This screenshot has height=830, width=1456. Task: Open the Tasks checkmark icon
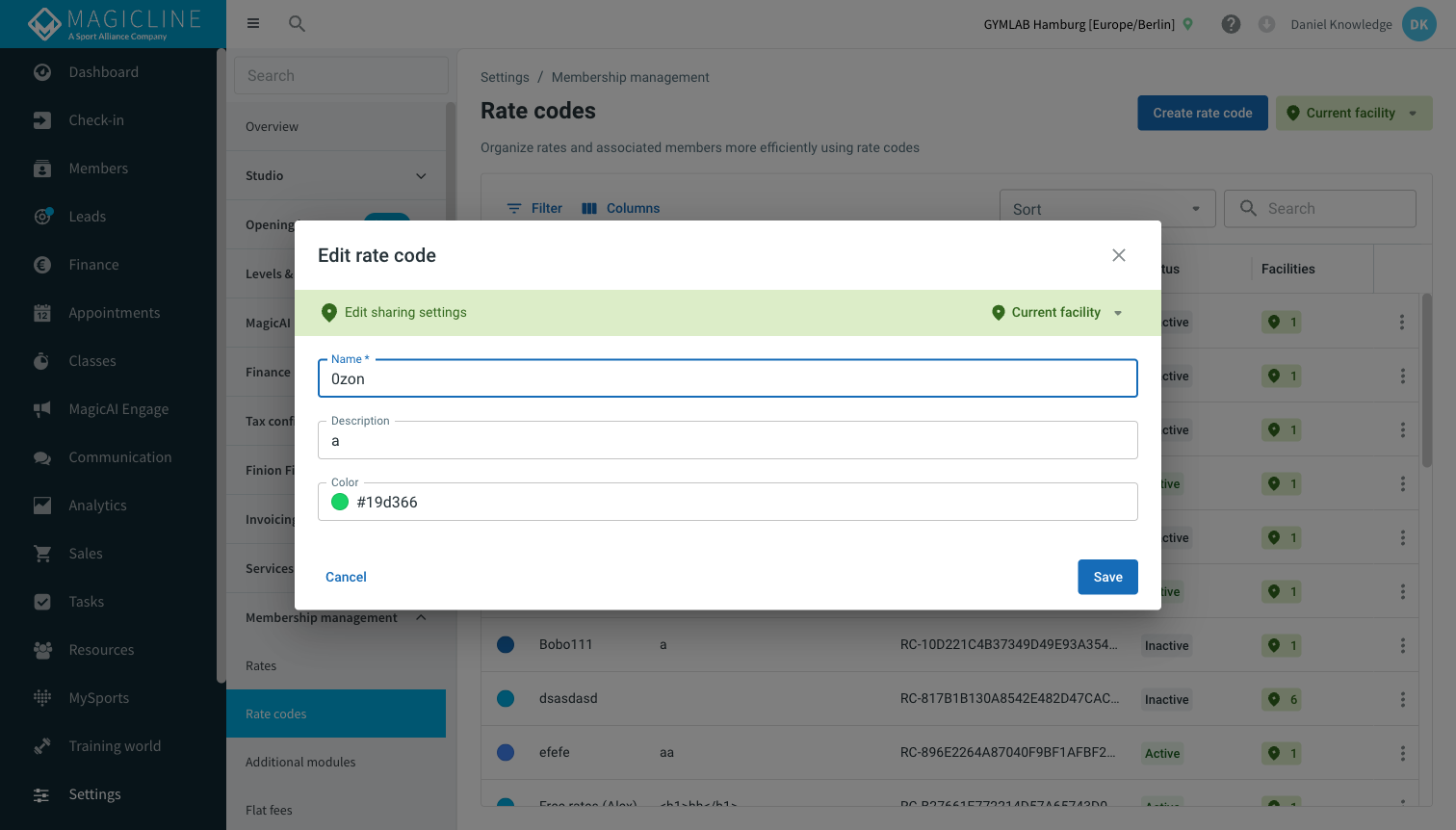(42, 602)
